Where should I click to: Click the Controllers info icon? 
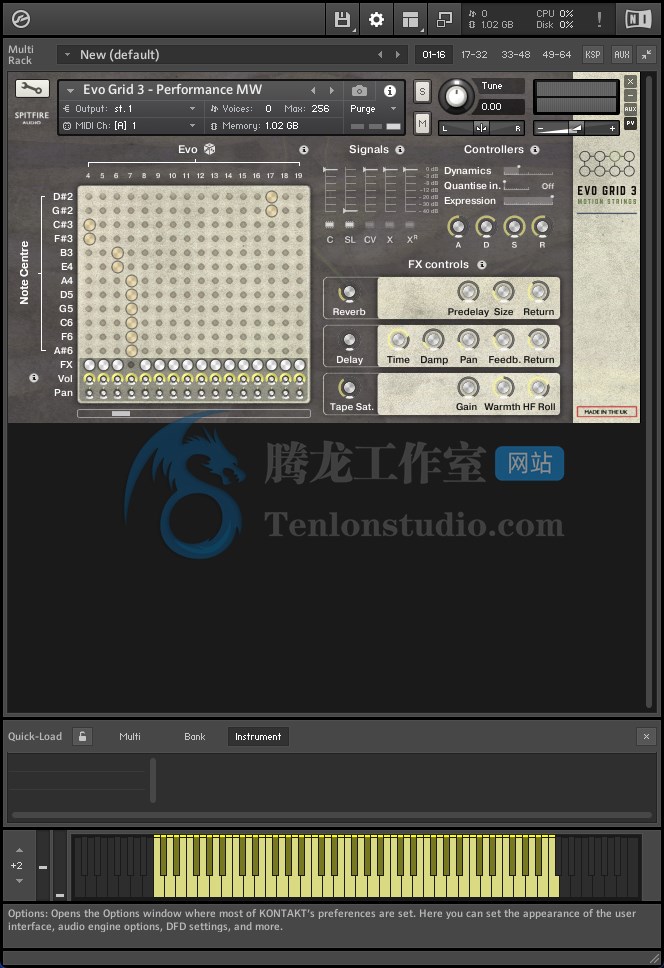click(x=535, y=149)
